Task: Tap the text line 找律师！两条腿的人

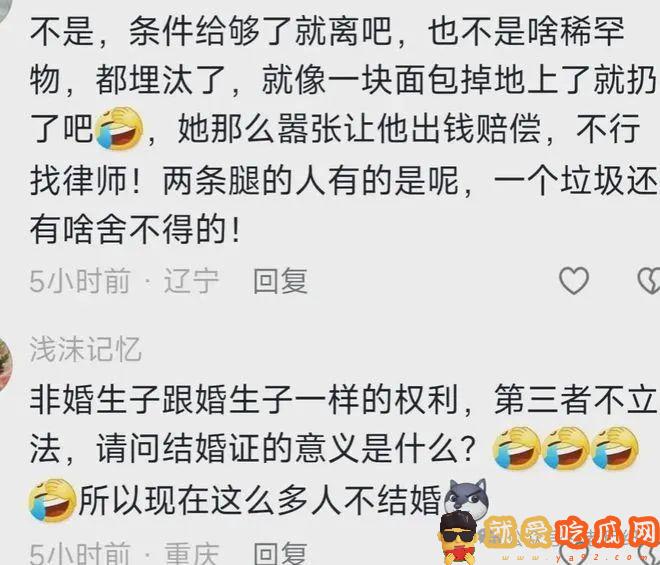Action: coord(343,181)
